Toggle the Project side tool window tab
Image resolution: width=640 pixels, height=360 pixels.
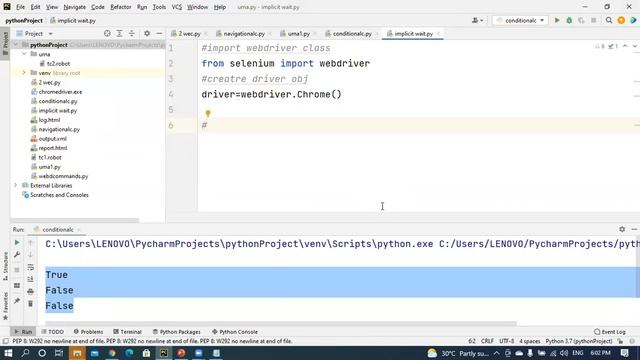tap(5, 43)
